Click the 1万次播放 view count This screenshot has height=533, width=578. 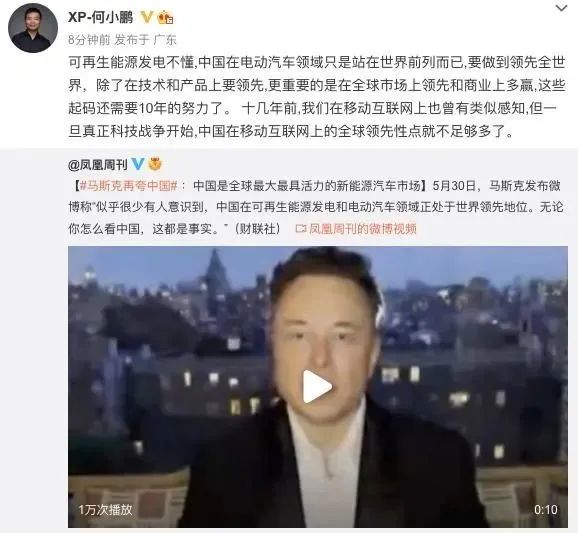pyautogui.click(x=105, y=509)
